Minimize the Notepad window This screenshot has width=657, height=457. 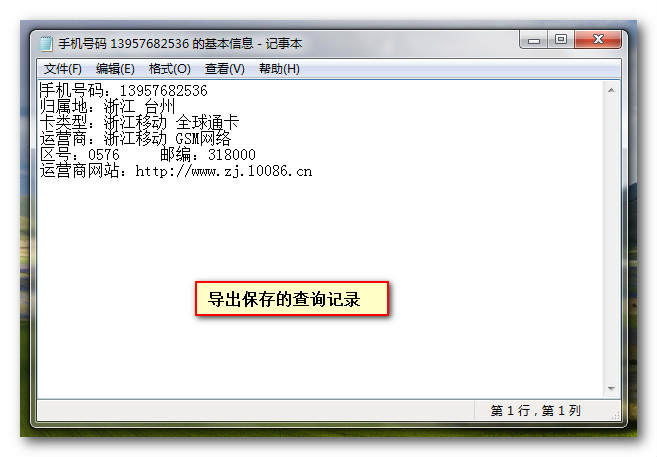[534, 40]
